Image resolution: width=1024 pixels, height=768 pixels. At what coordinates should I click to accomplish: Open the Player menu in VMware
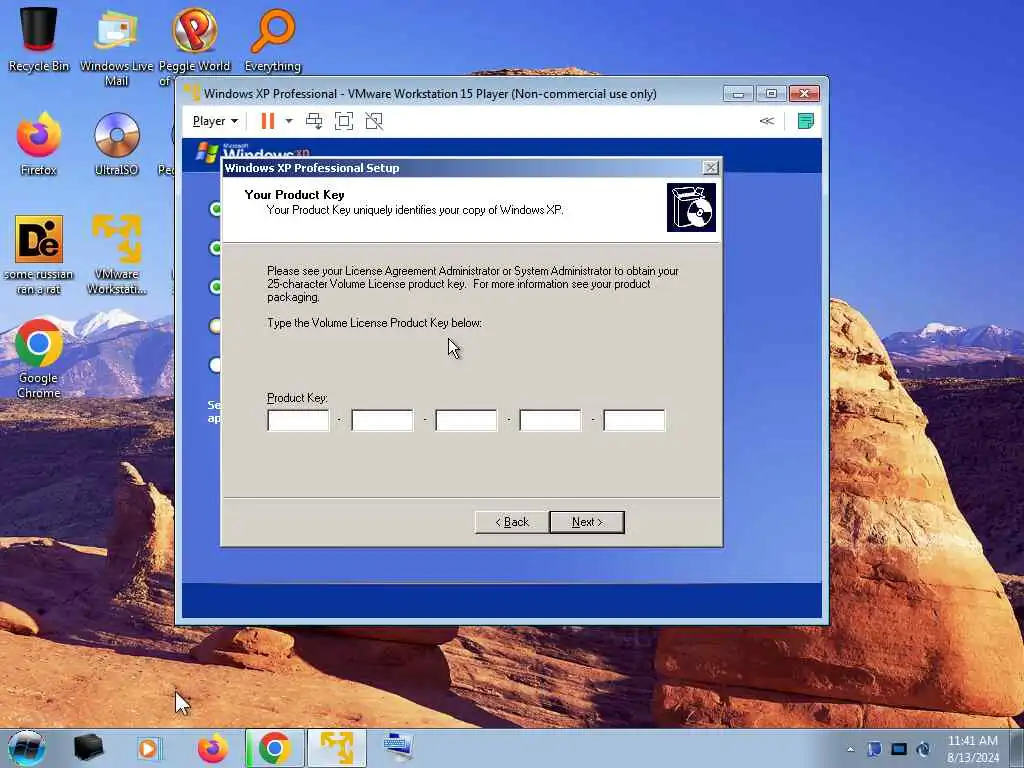tap(215, 121)
